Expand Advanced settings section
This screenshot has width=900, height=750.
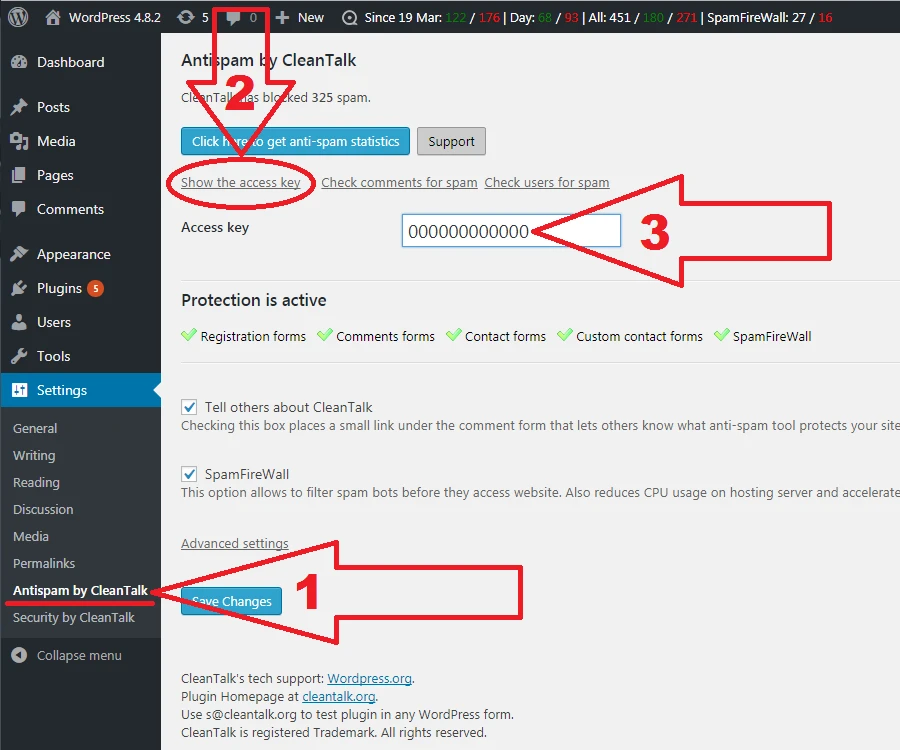pos(234,544)
